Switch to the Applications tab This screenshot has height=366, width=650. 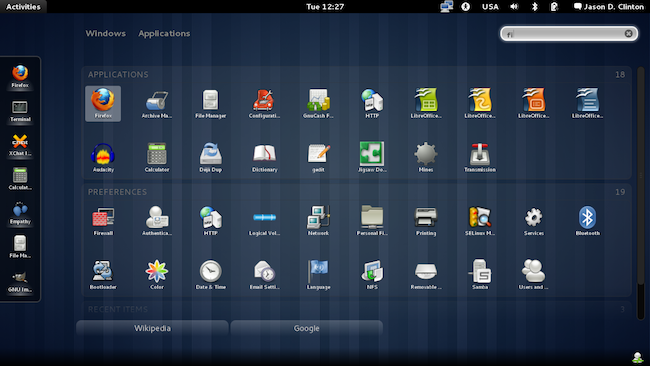pyautogui.click(x=164, y=33)
